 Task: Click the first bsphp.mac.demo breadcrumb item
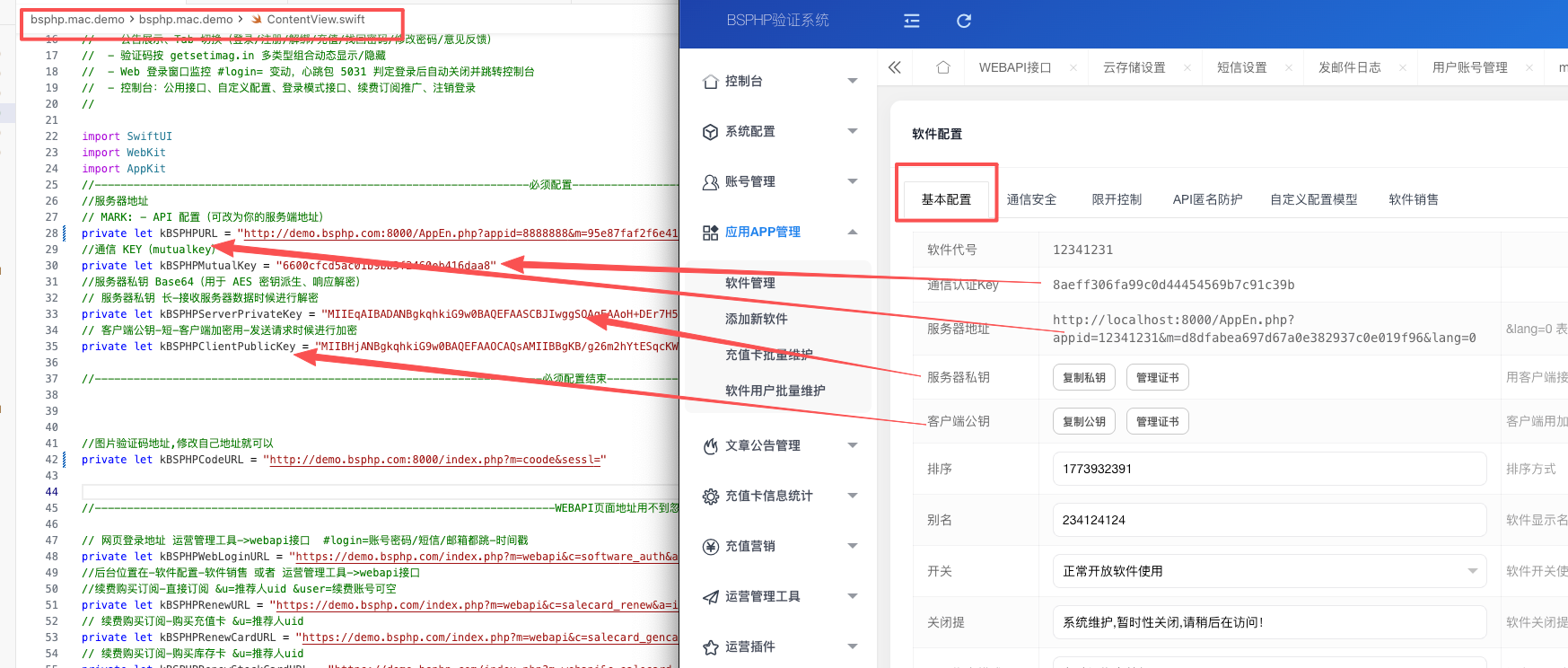[77, 20]
